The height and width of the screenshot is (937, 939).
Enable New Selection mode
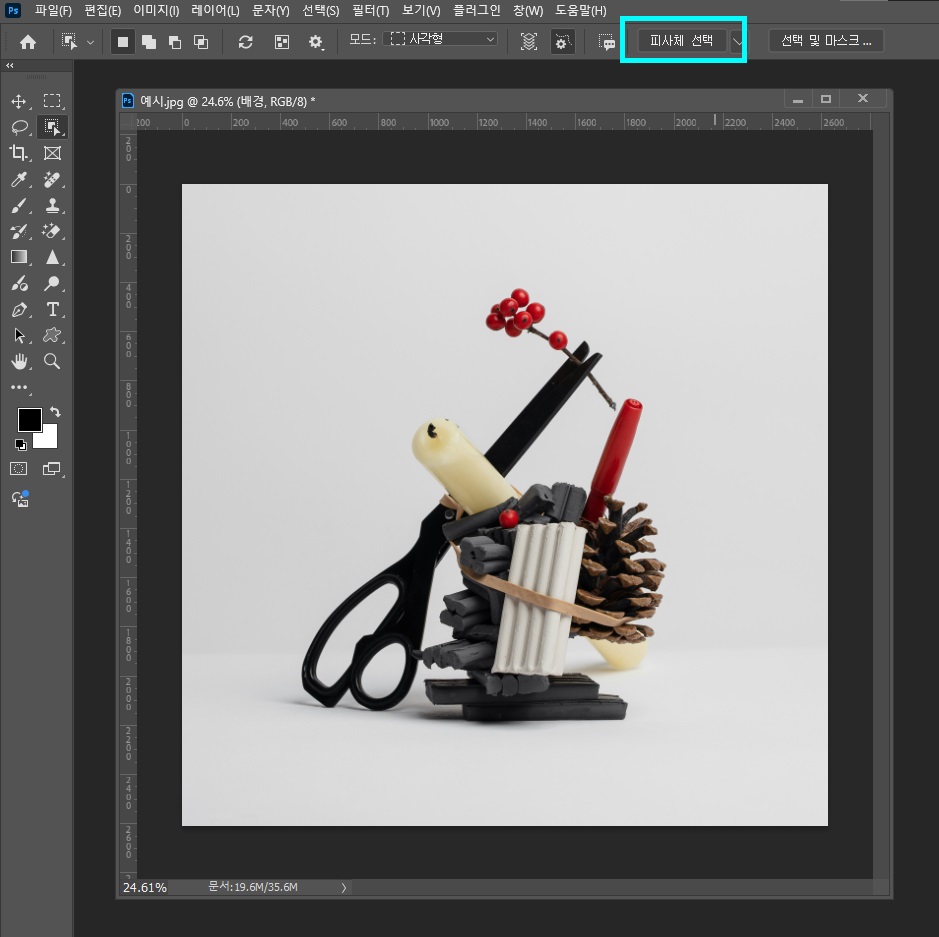pyautogui.click(x=123, y=42)
